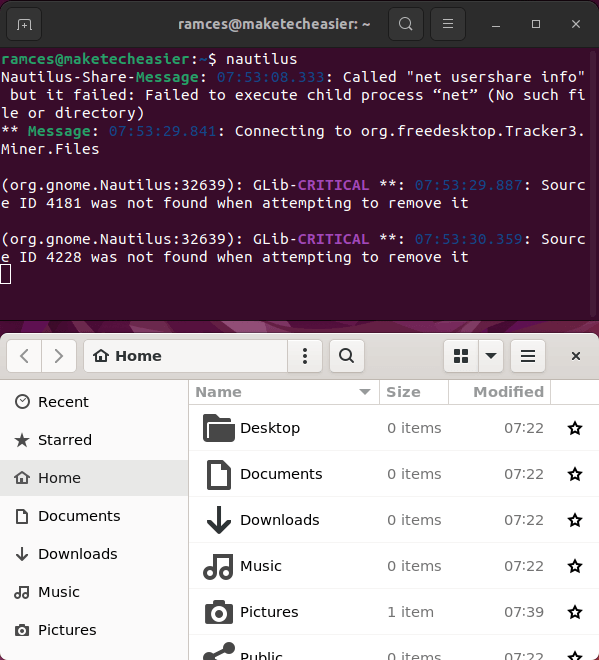599x660 pixels.
Task: Click the first GLib-CRITICAL message, Source ID 4181
Action: coord(293,194)
